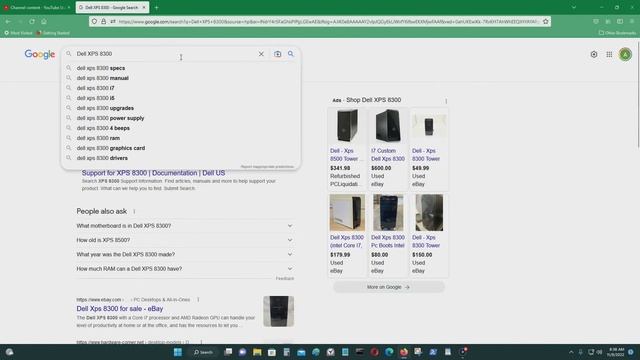Open a new browser tab
Image resolution: width=640 pixels, height=360 pixels.
coord(156,7)
